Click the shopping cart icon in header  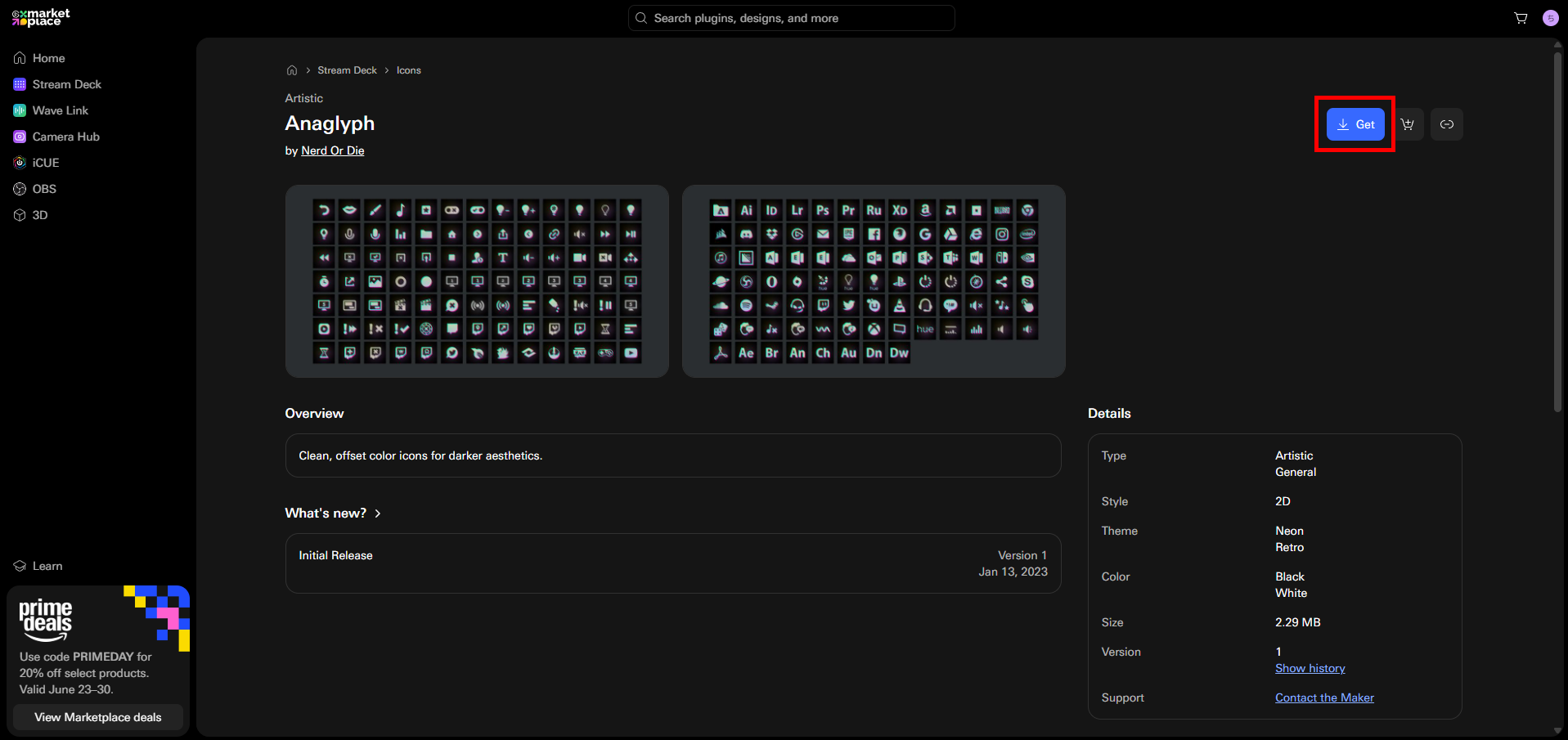[1521, 18]
